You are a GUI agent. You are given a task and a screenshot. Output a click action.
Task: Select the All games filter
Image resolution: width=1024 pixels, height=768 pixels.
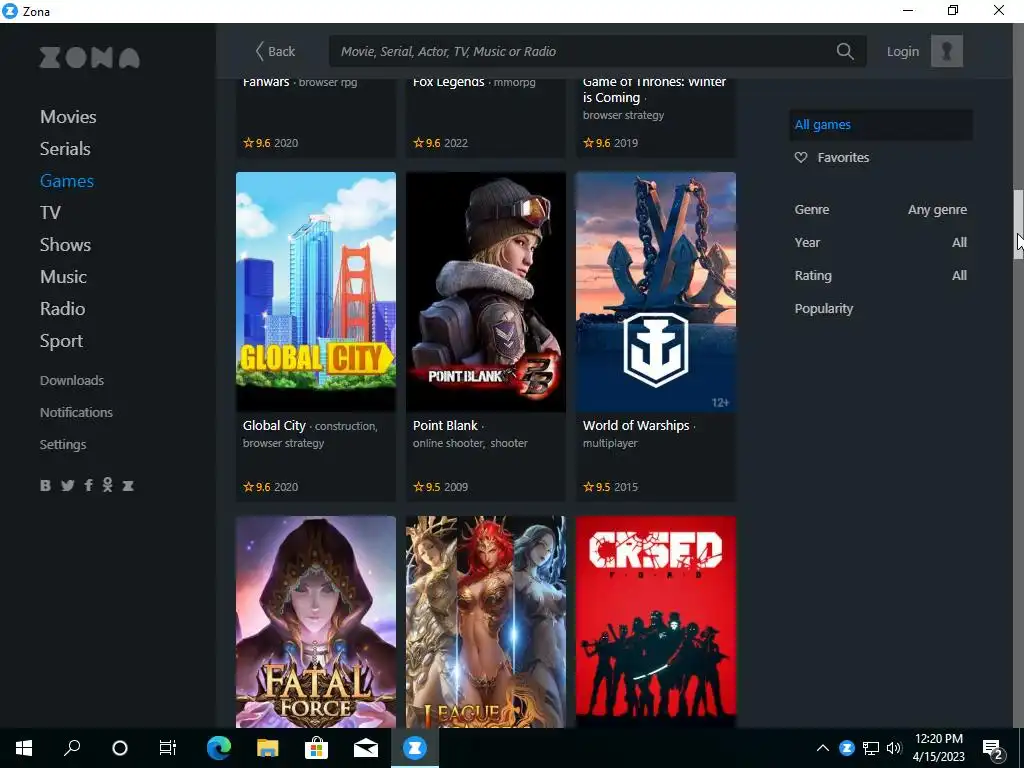[x=880, y=125]
